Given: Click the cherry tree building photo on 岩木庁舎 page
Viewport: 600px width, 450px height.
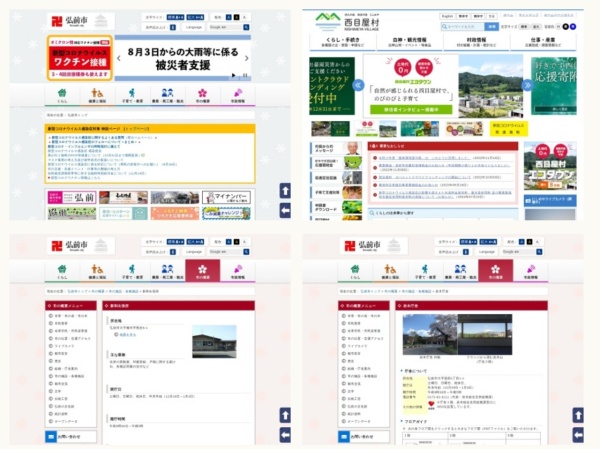Looking at the screenshot, I should pos(430,334).
